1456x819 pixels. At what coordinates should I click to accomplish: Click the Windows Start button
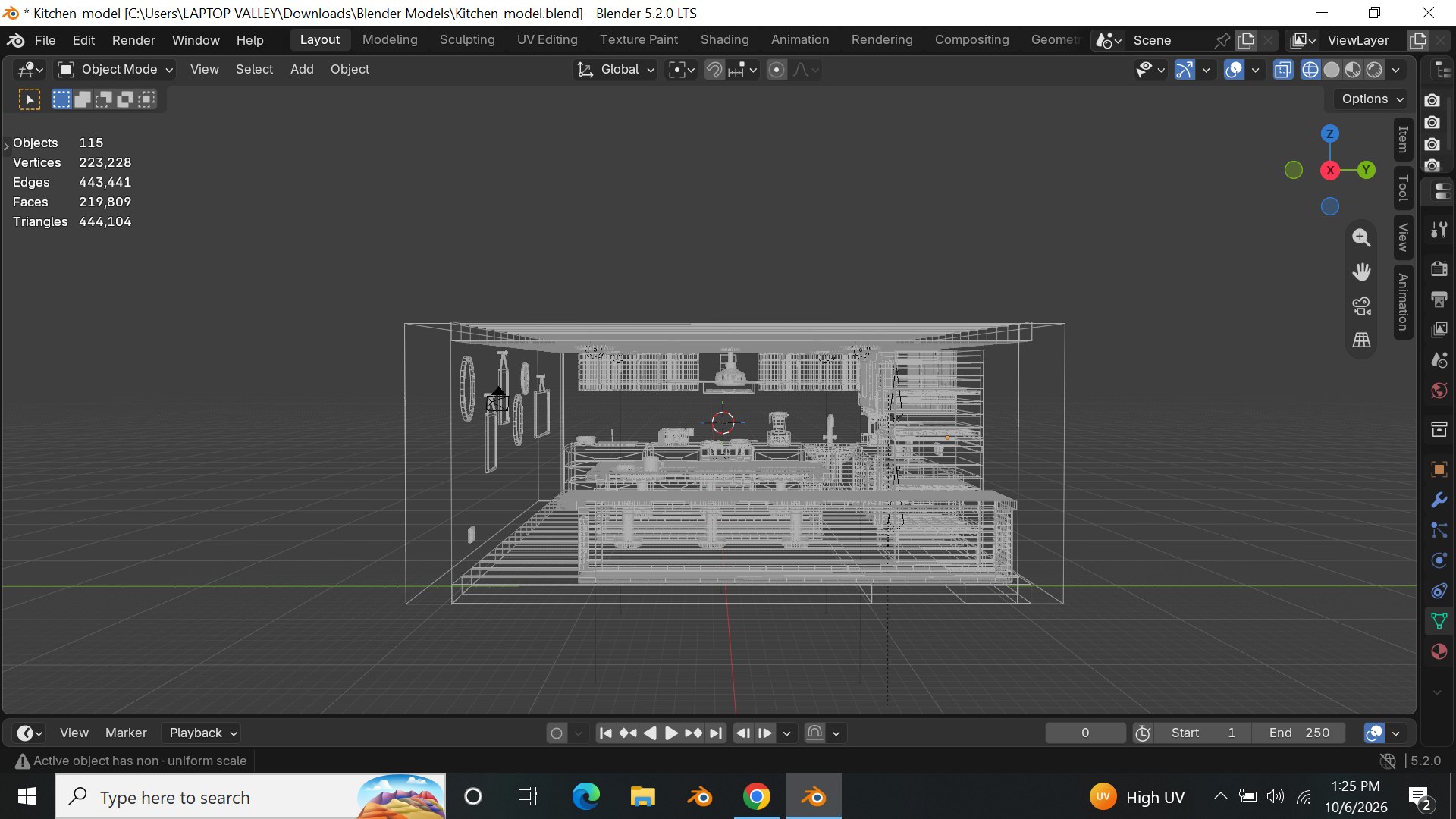(27, 797)
